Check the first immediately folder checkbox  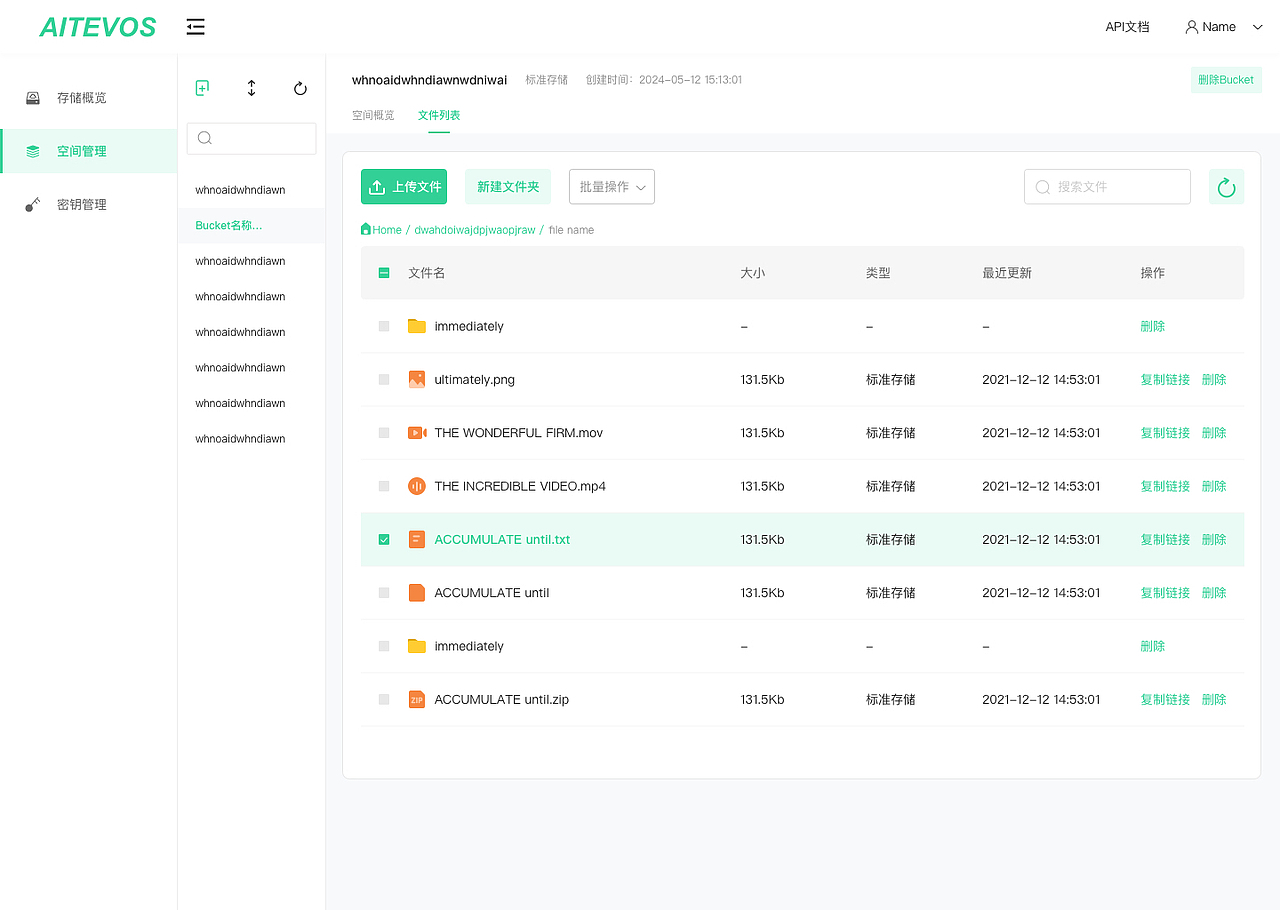(384, 326)
